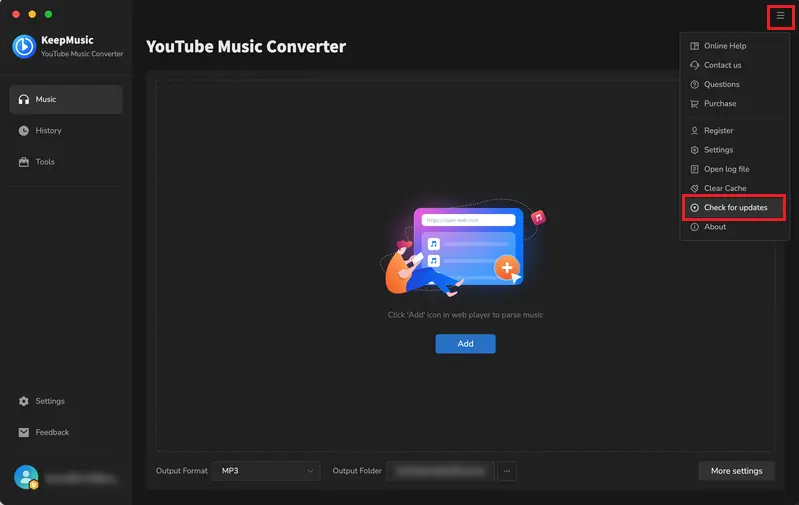The image size is (799, 505).
Task: Click the 'YouTube Music Converter' heading
Action: pyautogui.click(x=246, y=46)
